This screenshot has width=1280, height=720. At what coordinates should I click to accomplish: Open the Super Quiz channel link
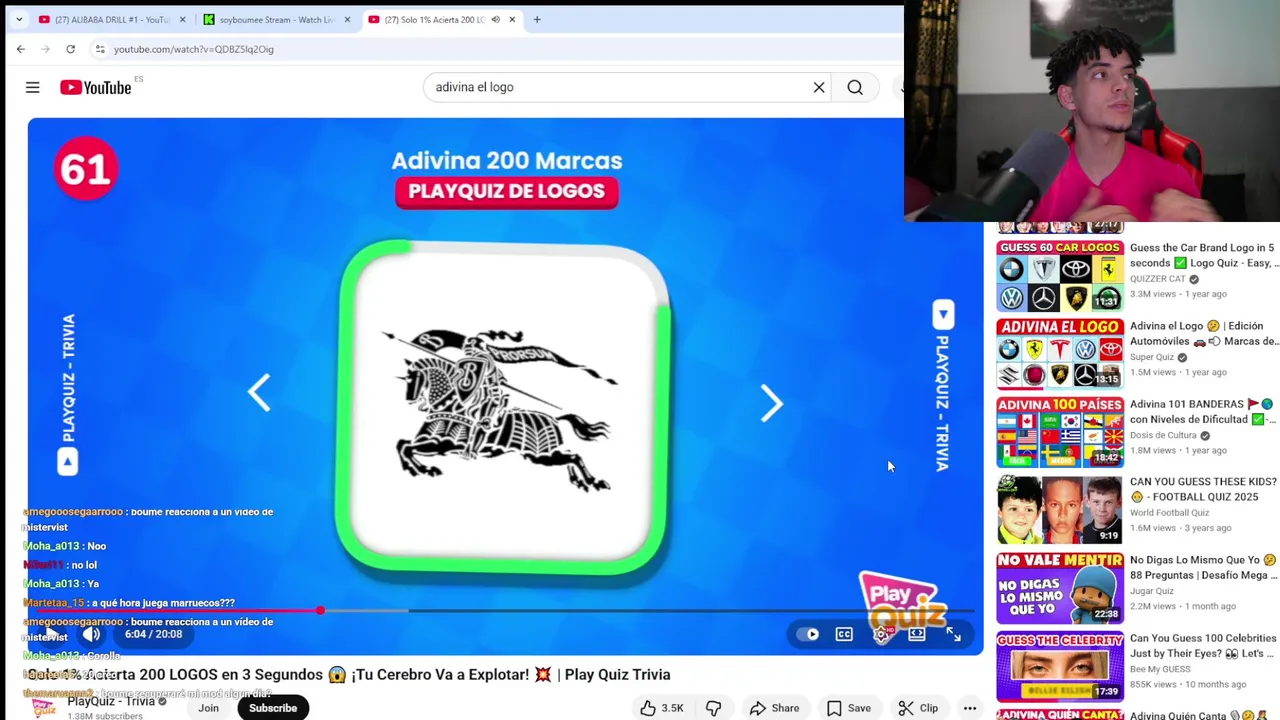coord(1152,357)
